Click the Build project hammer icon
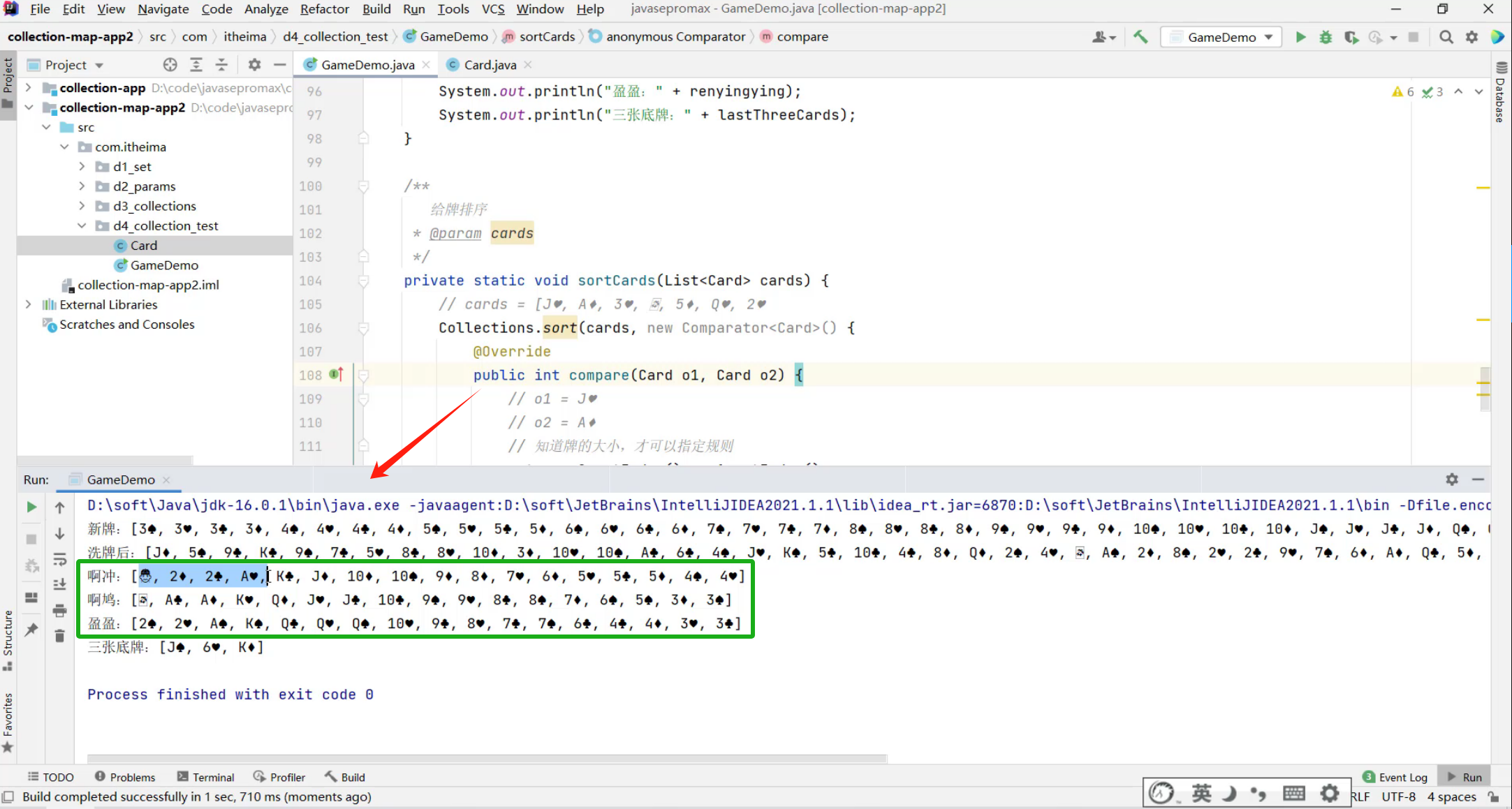 (x=1140, y=37)
